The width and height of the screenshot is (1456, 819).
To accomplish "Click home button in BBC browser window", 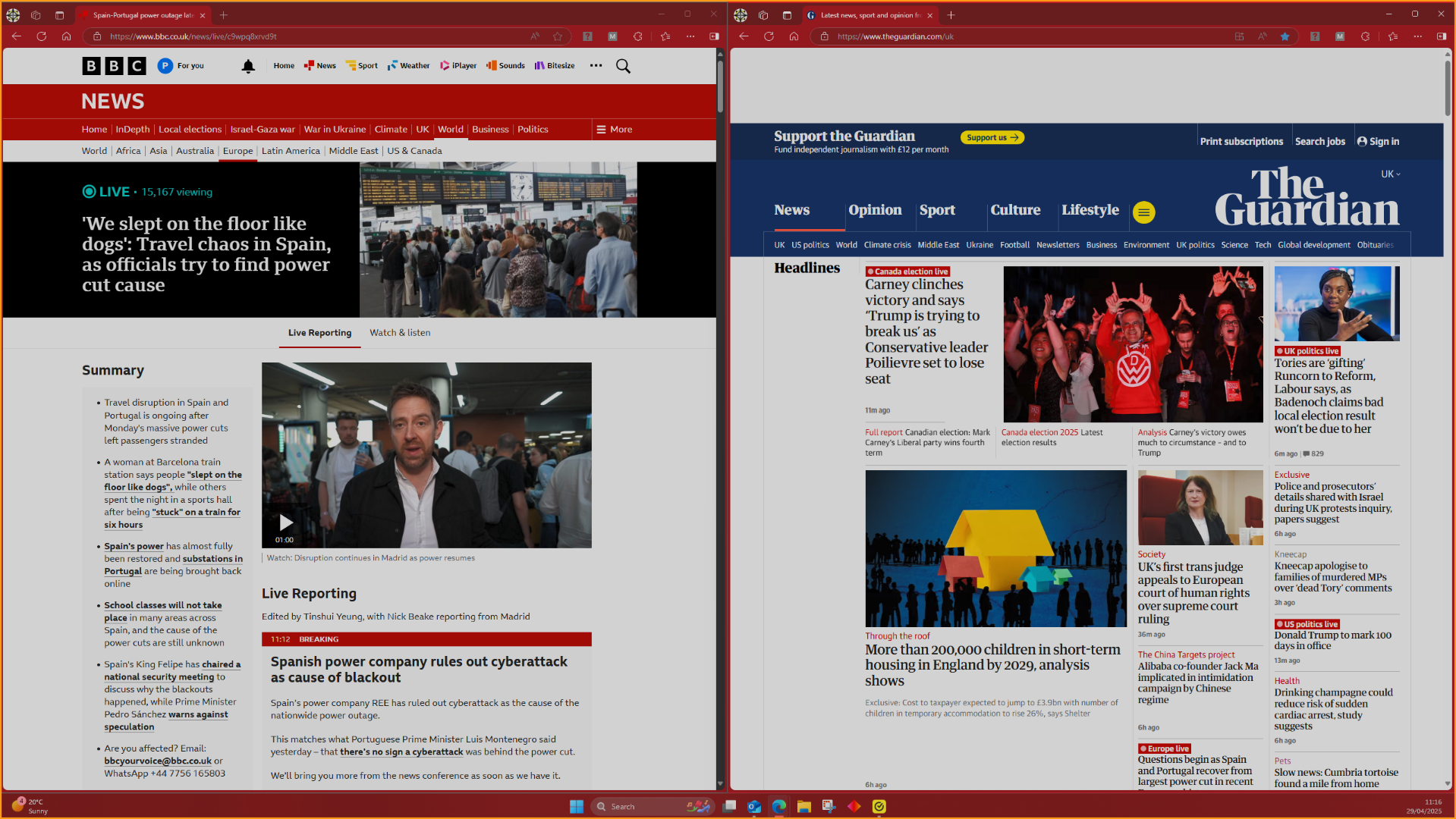I will click(67, 36).
